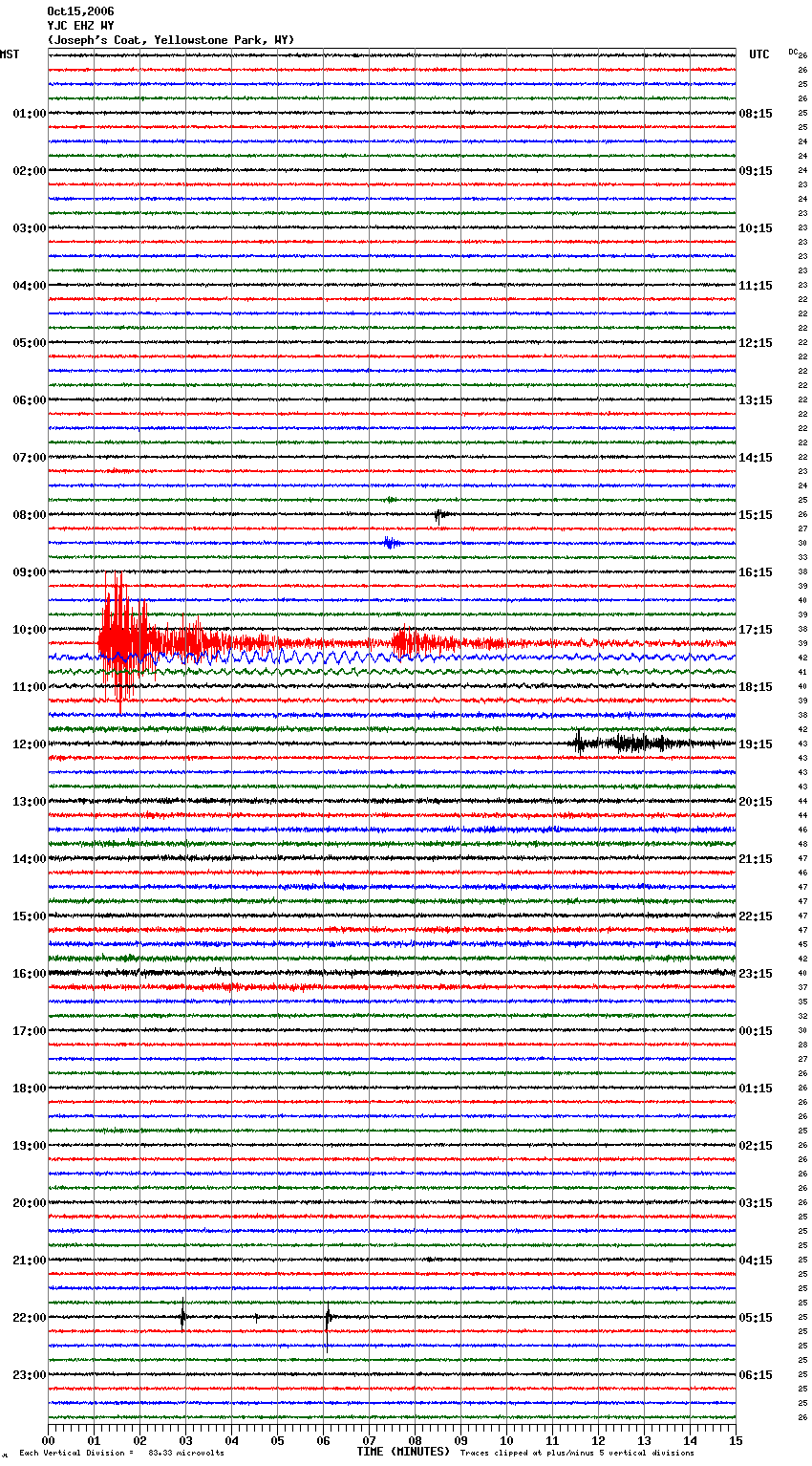Screen dimensions: 812x1466
Task: Click the small black spike on the 08:00 trace
Action: coord(438,516)
